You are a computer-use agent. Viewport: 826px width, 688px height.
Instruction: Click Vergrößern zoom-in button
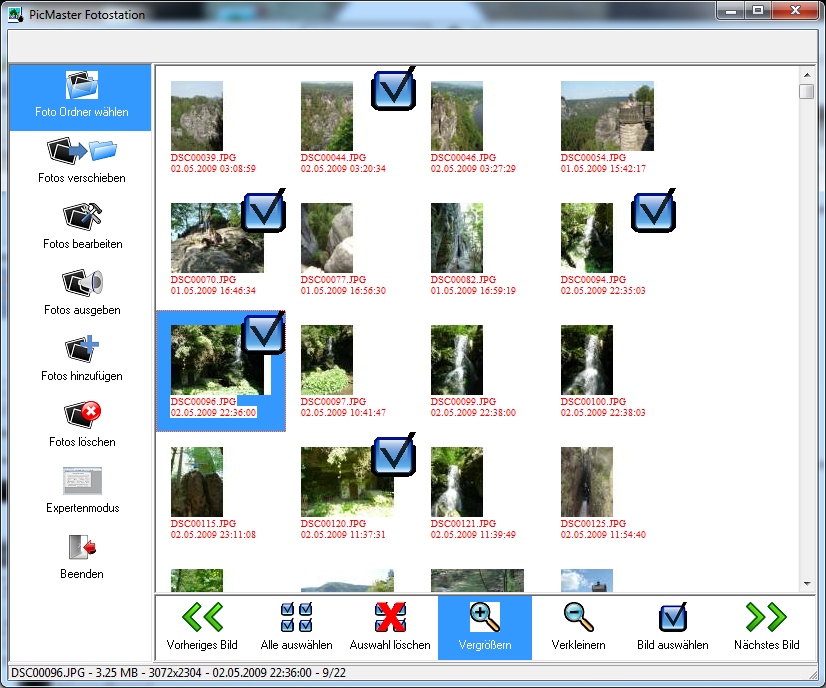[485, 627]
